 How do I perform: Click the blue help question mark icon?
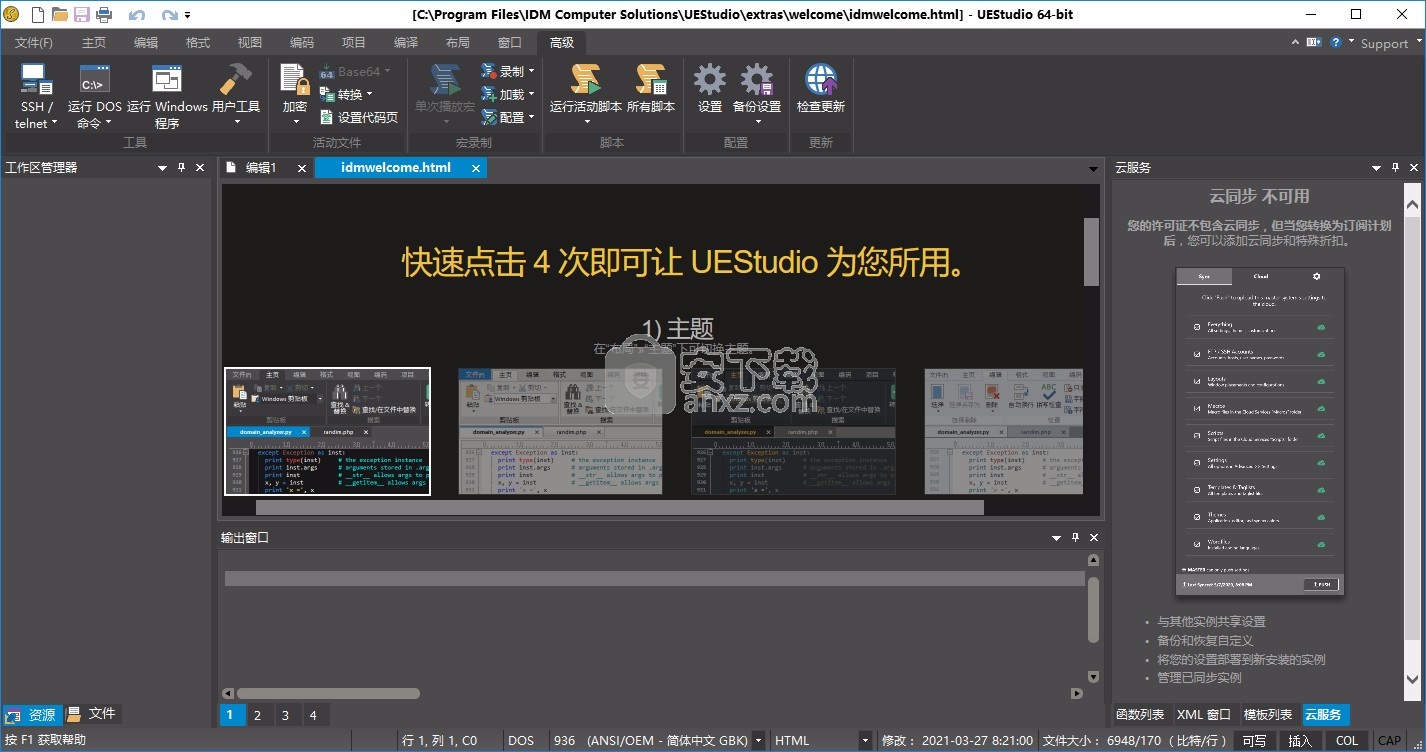pos(1338,43)
